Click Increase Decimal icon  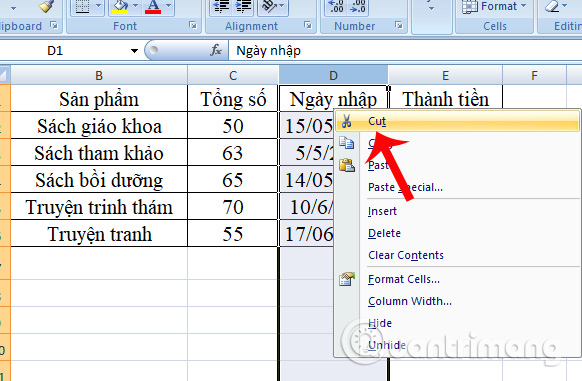(x=337, y=7)
